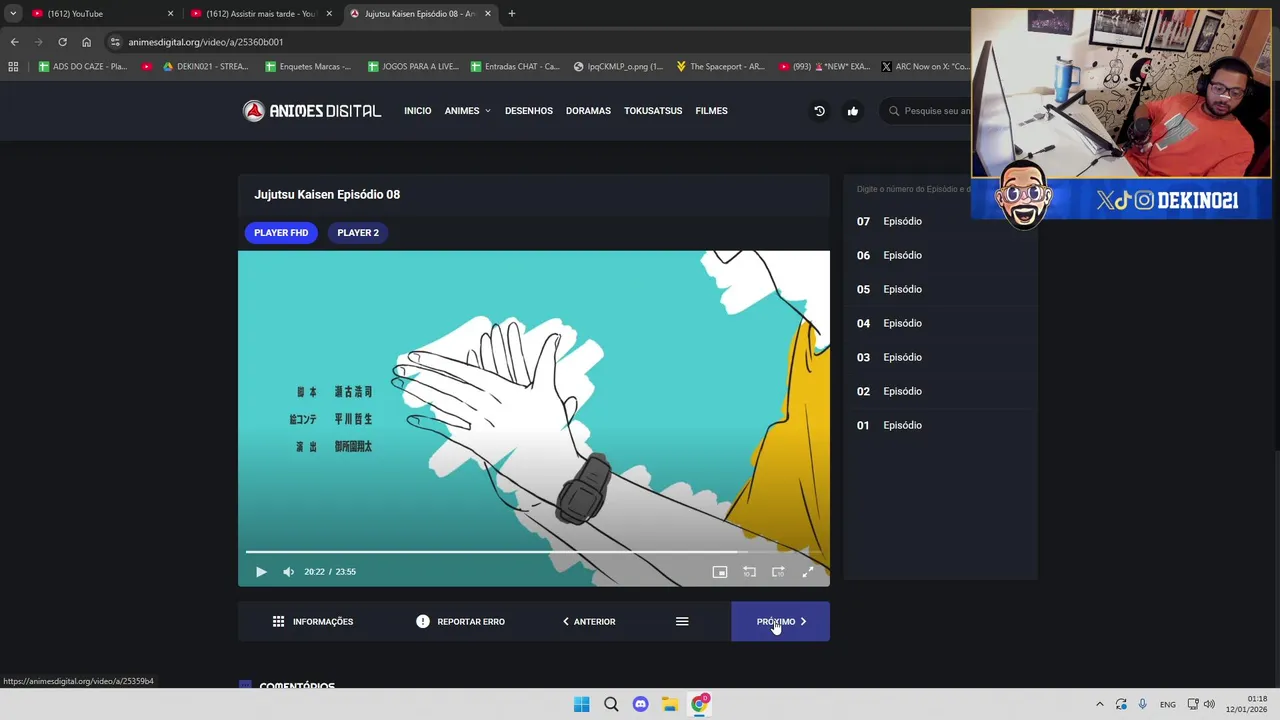View site information icon in address bar
The image size is (1280, 720).
[x=115, y=42]
